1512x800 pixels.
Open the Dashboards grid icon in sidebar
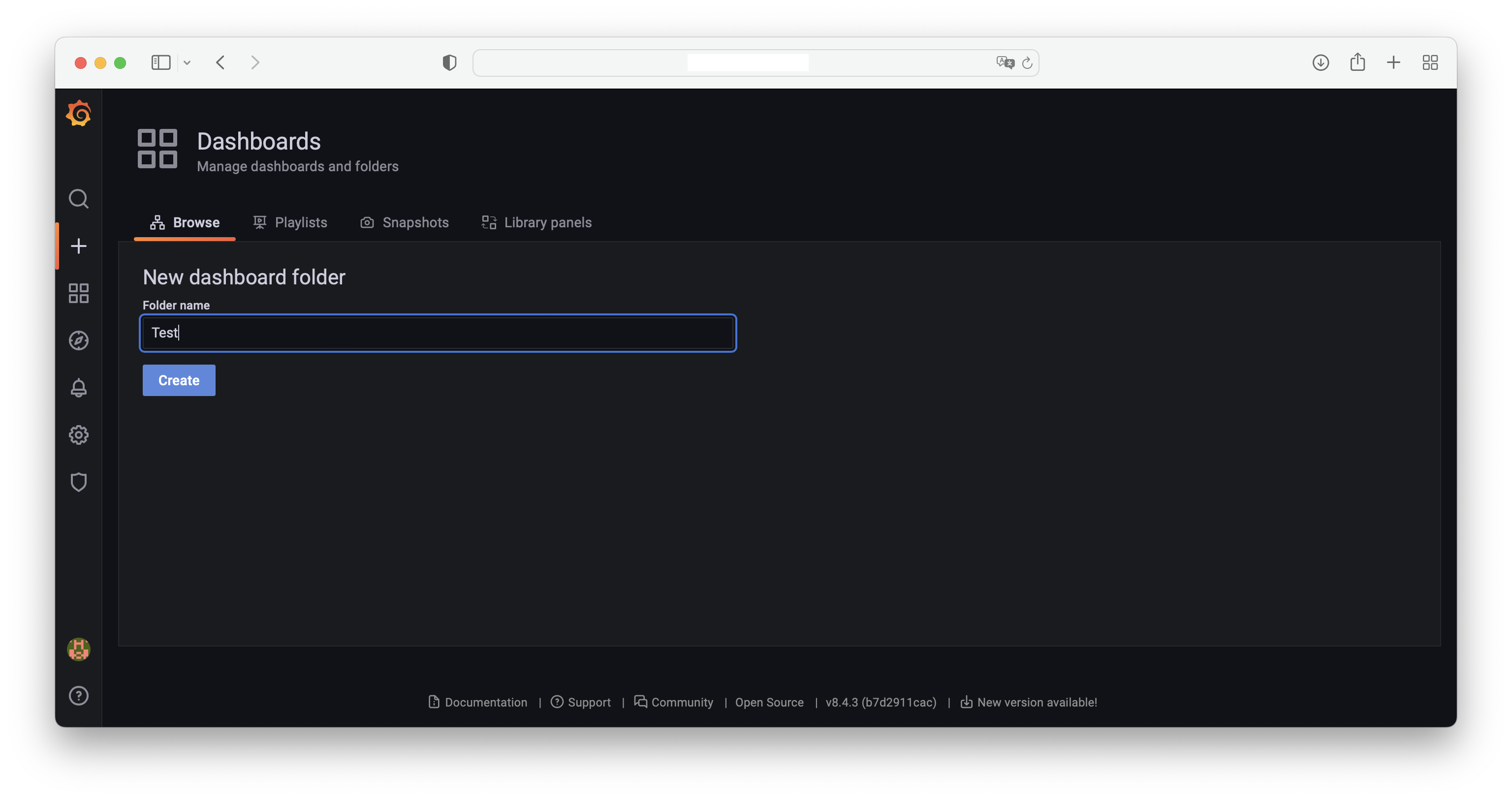79,293
